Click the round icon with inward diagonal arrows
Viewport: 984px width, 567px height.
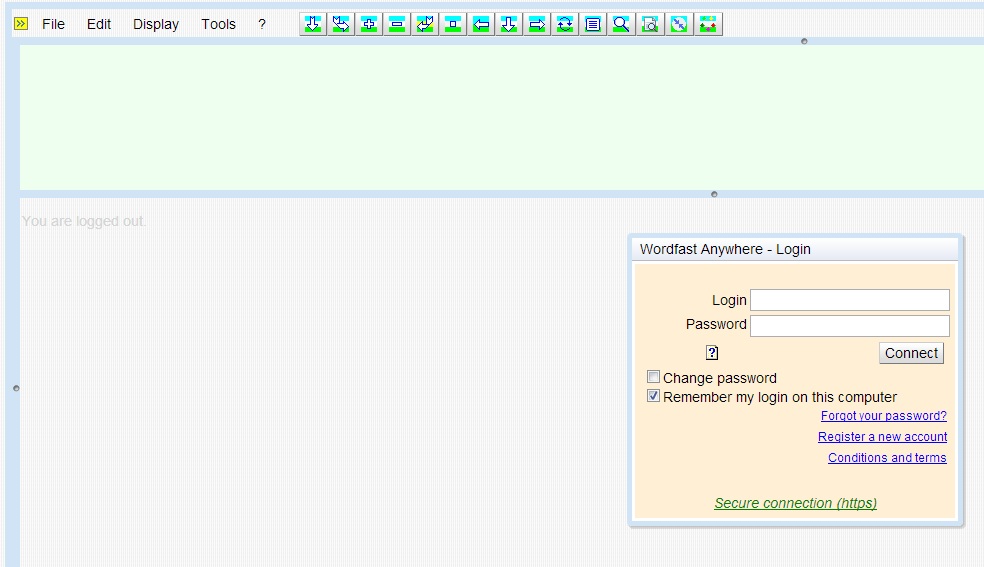click(679, 24)
